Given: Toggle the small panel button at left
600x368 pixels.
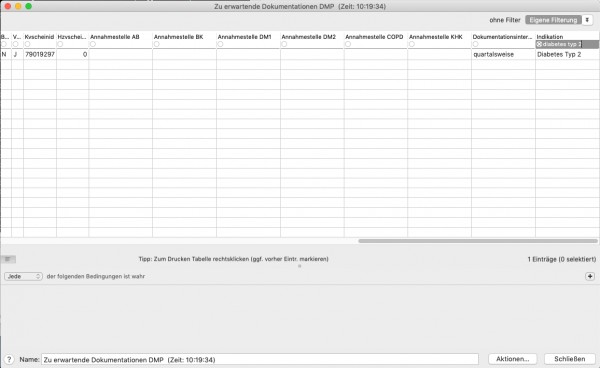Looking at the screenshot, I should [8, 259].
